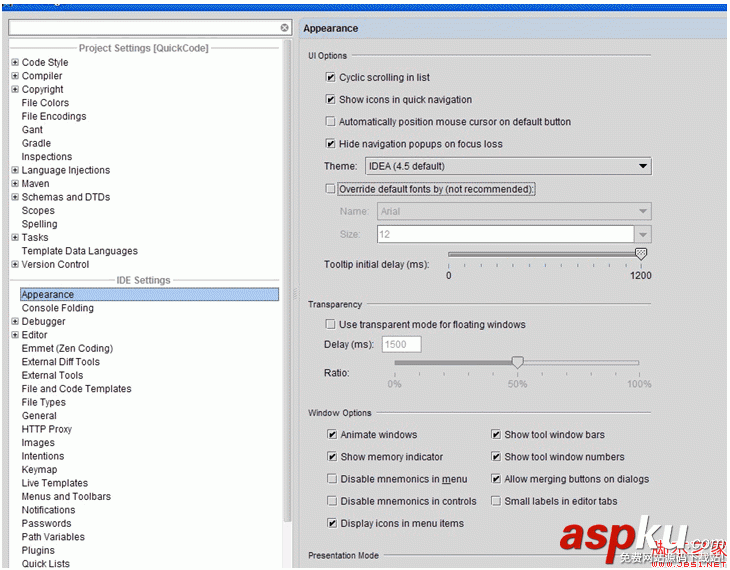Open HTTP Proxy settings
The width and height of the screenshot is (730, 570).
click(x=47, y=429)
